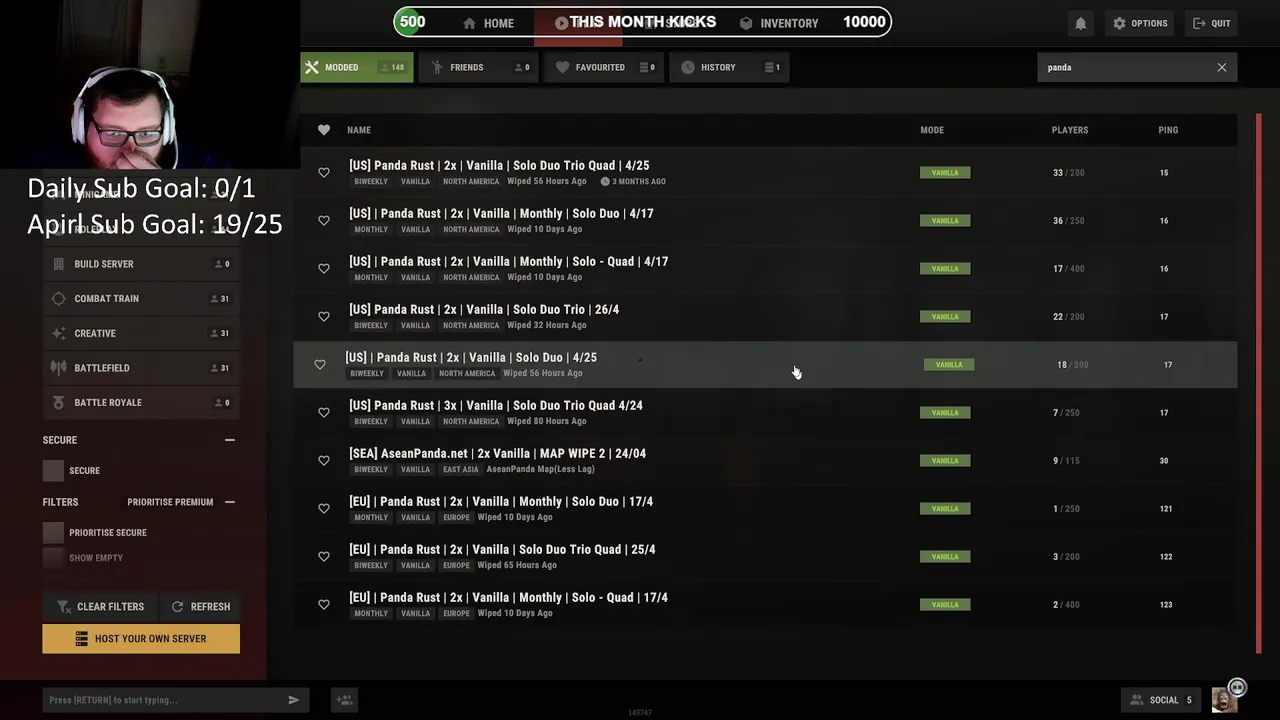Select [US] Panda Rust 3x Vanilla 4/24 server
The width and height of the screenshot is (1280, 720).
pyautogui.click(x=765, y=412)
